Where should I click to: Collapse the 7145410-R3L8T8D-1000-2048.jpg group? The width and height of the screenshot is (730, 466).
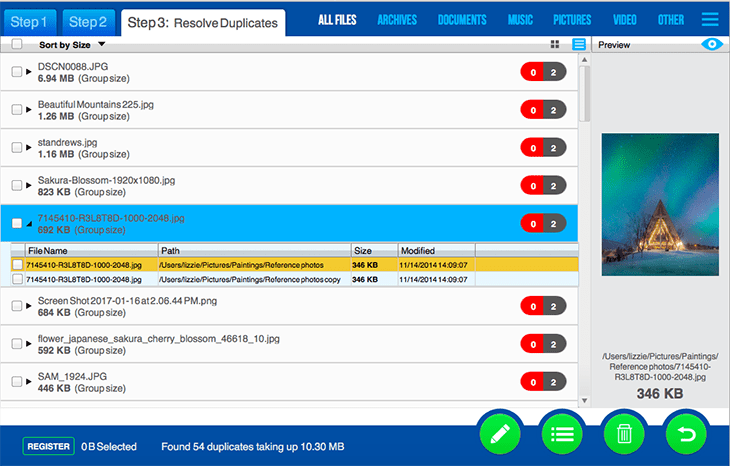pyautogui.click(x=29, y=224)
